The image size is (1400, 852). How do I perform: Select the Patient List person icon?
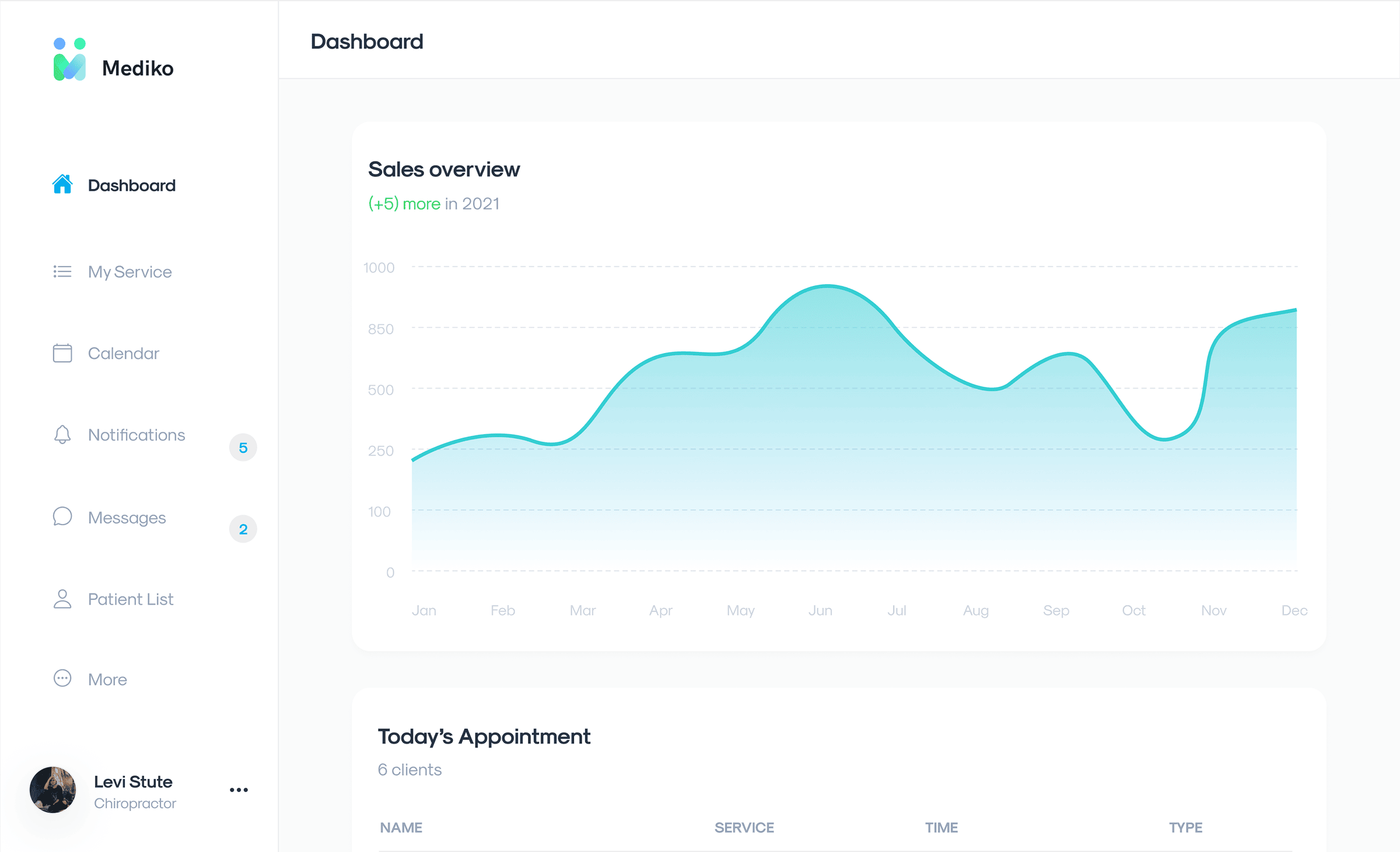(62, 598)
